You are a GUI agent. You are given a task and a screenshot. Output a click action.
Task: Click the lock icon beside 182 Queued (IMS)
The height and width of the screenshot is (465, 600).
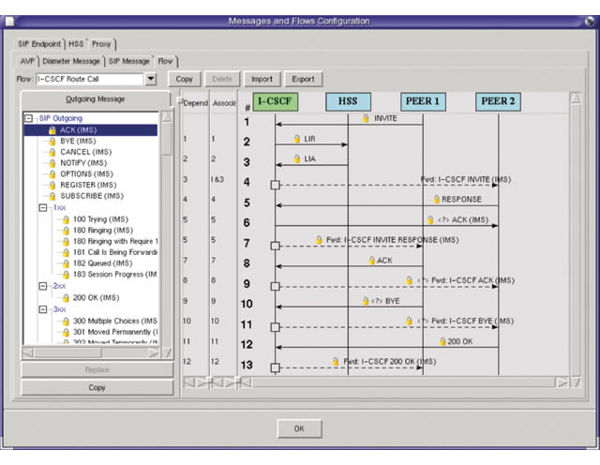(65, 263)
